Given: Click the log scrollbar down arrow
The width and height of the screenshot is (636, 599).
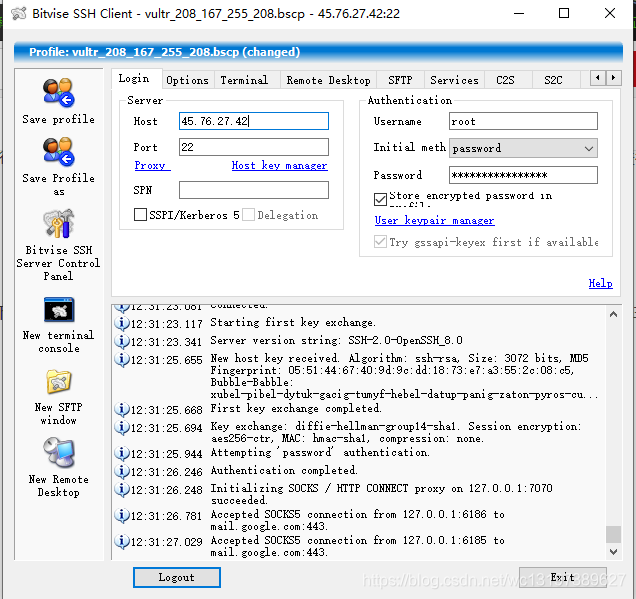Looking at the screenshot, I should [613, 552].
